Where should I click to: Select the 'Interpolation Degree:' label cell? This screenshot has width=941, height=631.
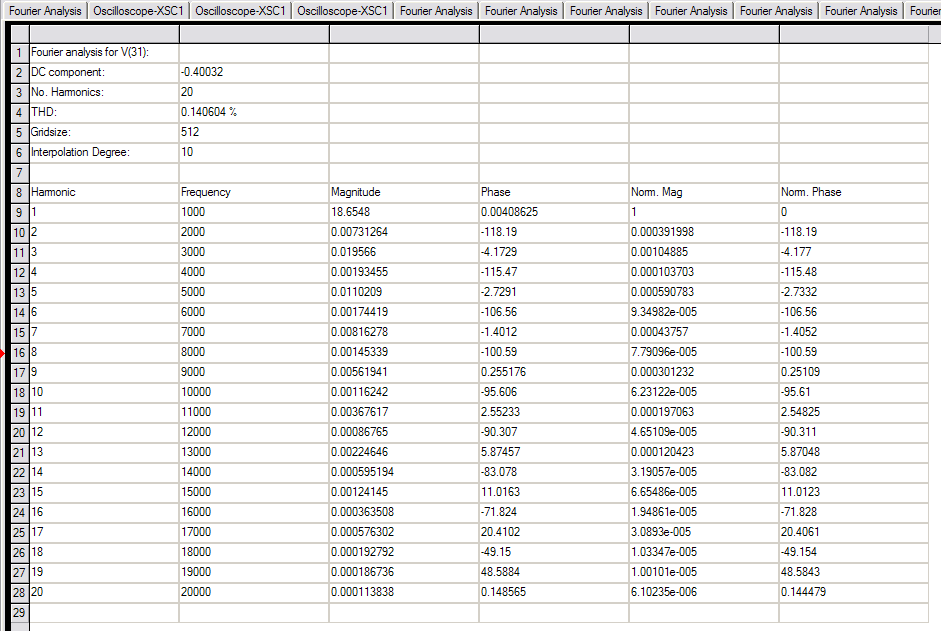[x=104, y=152]
